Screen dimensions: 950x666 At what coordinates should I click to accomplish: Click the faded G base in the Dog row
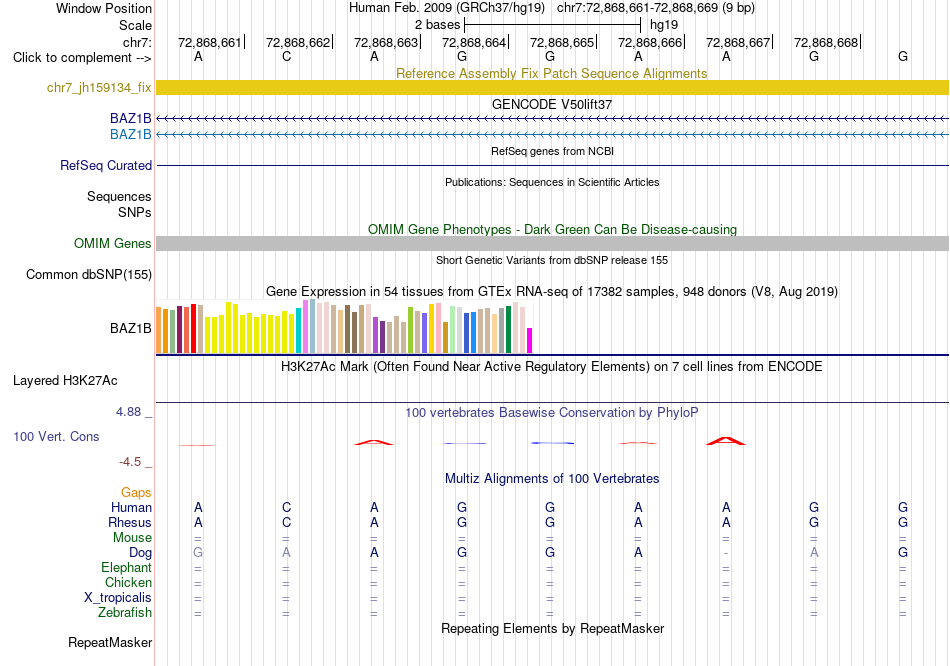[x=198, y=552]
